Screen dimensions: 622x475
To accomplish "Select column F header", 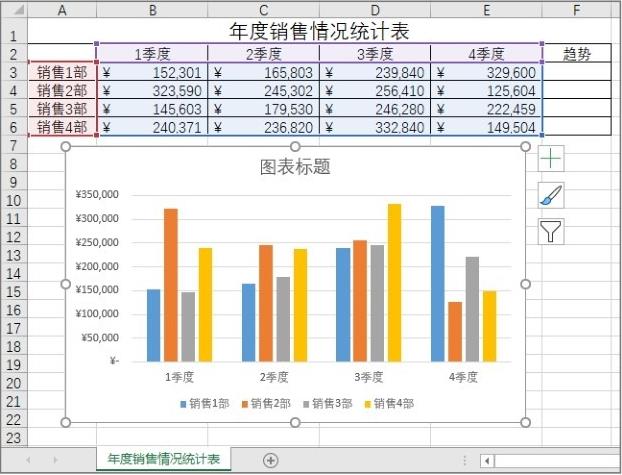I will 576,10.
